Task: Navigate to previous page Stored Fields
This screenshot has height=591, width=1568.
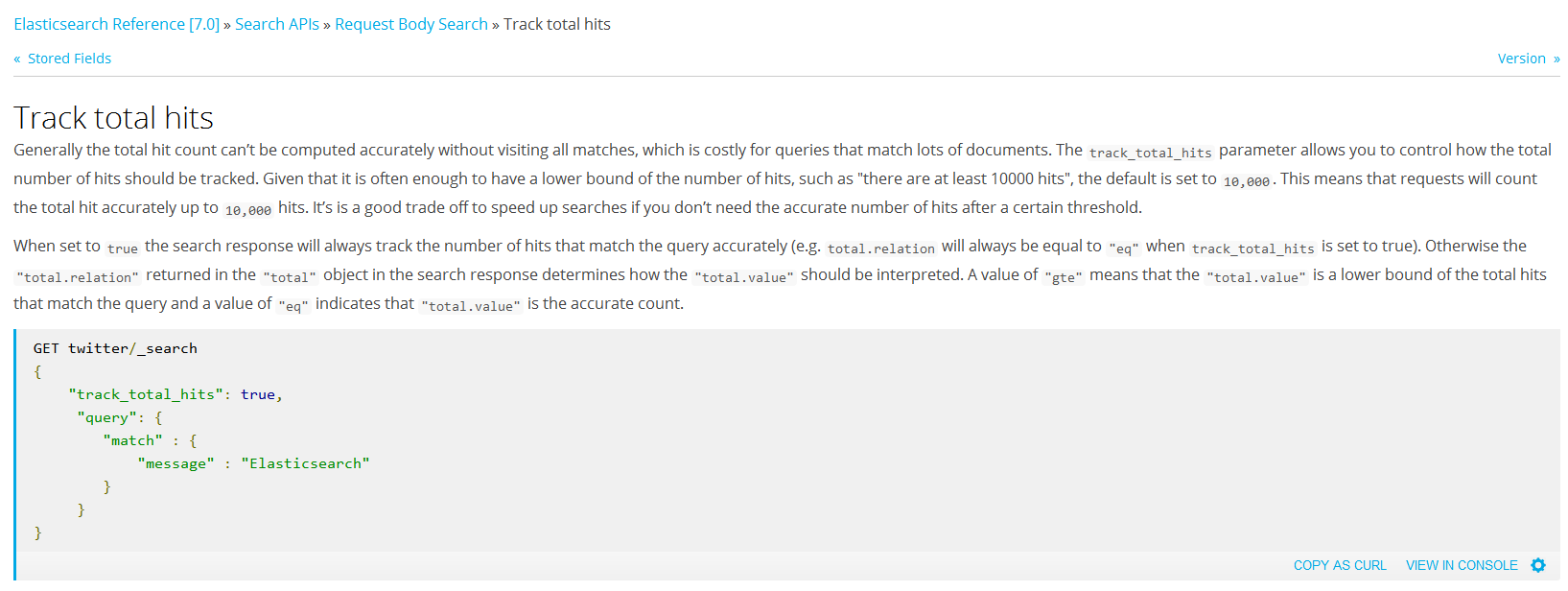Action: coord(69,59)
